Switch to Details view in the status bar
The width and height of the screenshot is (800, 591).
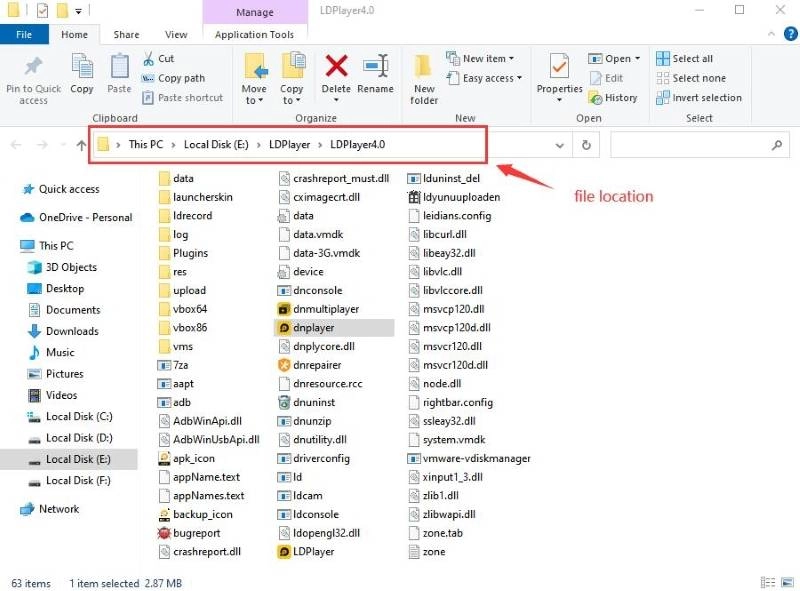(768, 582)
